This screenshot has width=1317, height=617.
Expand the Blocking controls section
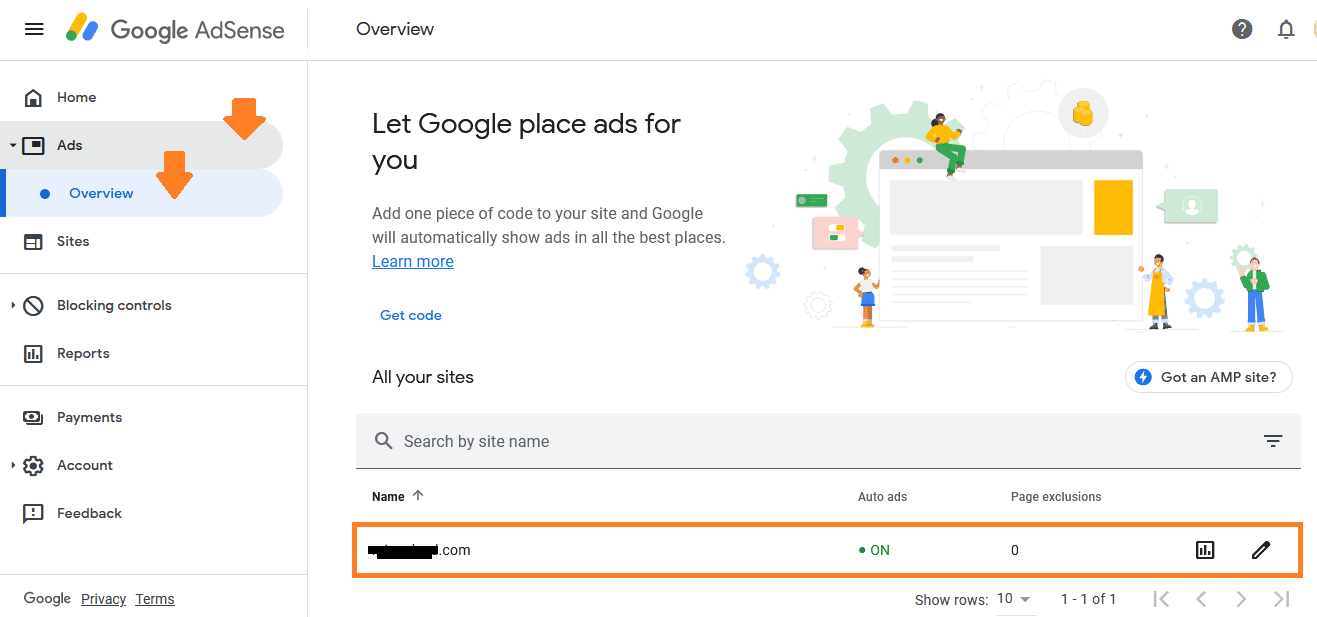[13, 305]
